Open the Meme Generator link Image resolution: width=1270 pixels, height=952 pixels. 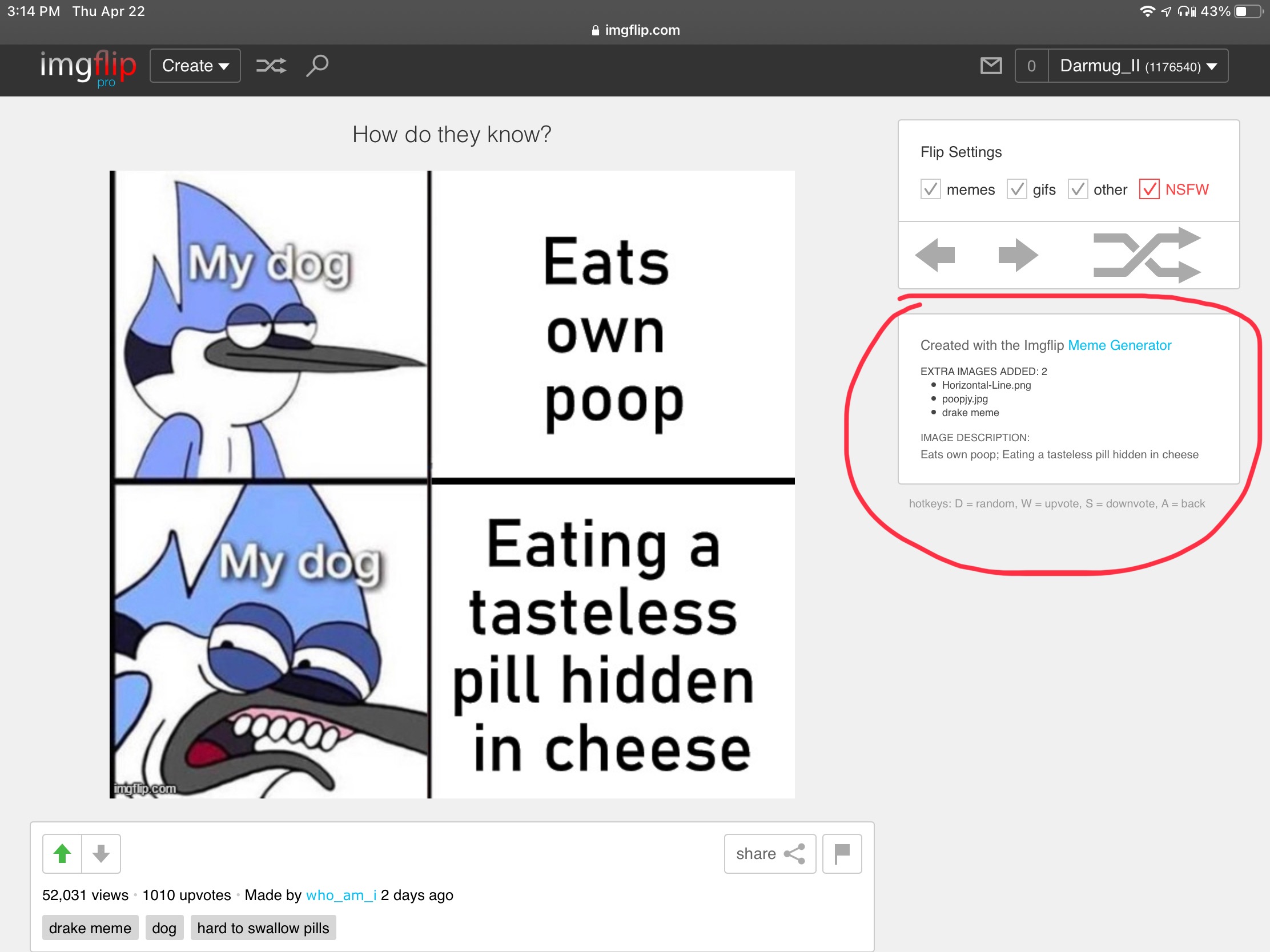pos(1119,345)
